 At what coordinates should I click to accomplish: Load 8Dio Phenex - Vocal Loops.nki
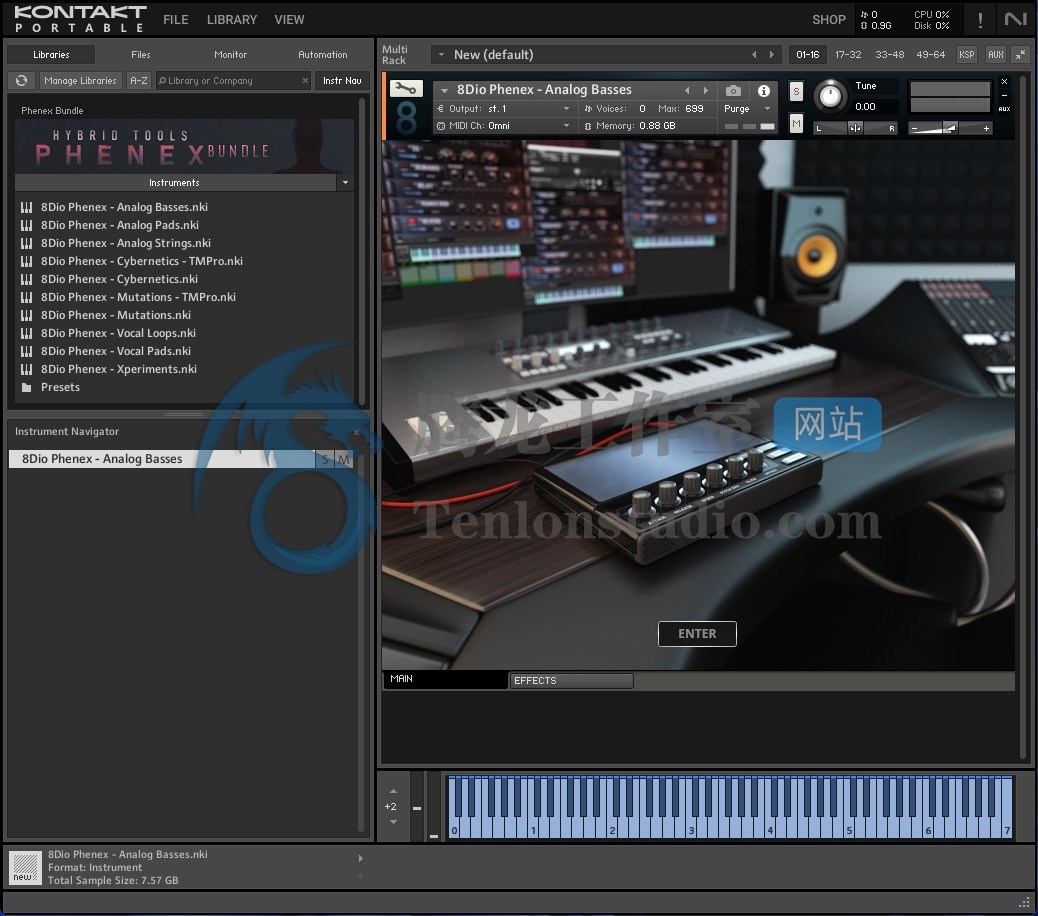pos(118,333)
